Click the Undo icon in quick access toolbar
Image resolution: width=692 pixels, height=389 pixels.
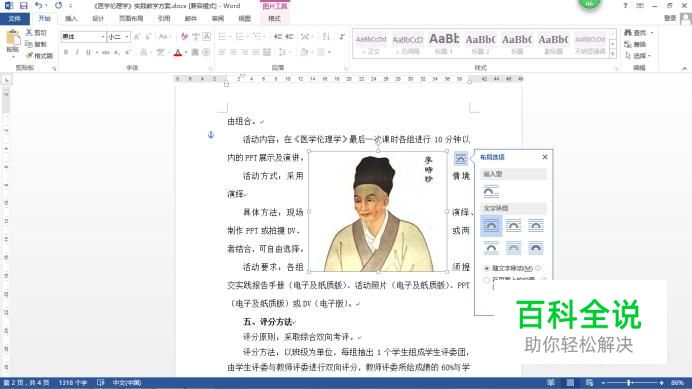pyautogui.click(x=38, y=6)
